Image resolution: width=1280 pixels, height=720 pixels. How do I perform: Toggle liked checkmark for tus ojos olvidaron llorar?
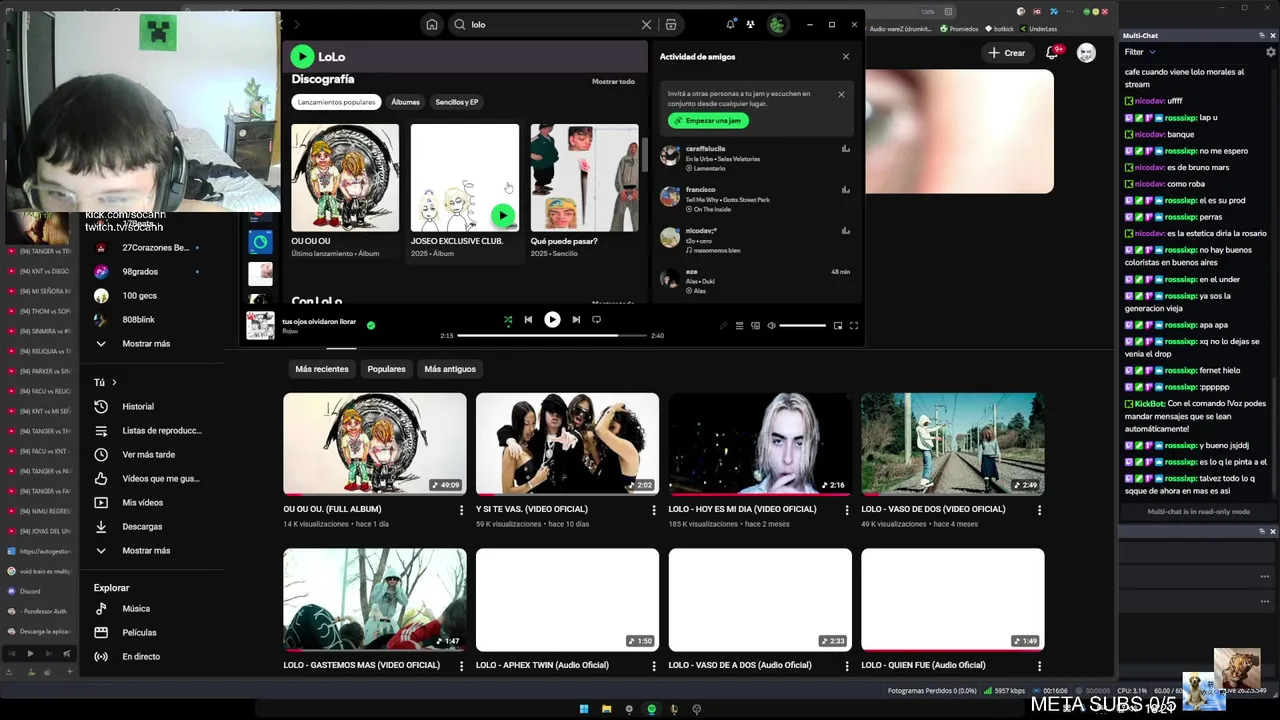coord(371,325)
